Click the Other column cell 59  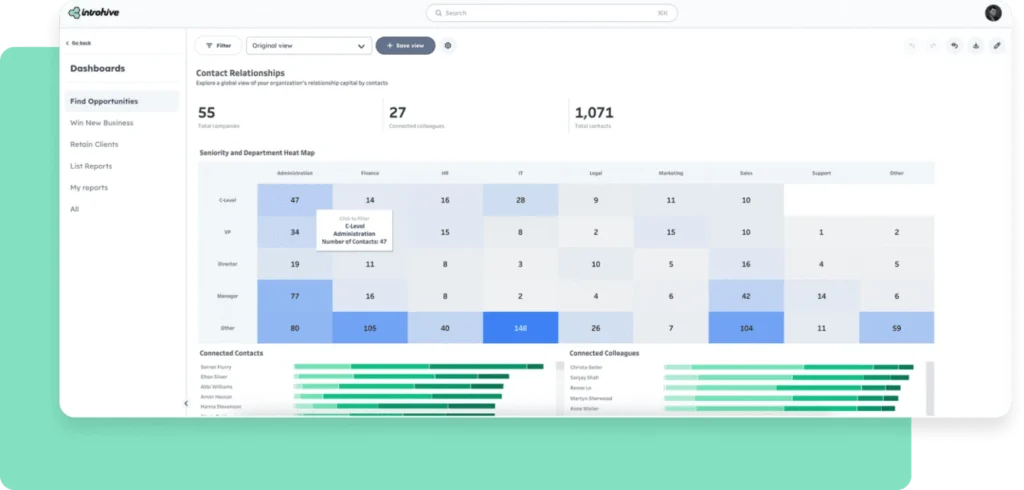coord(897,328)
